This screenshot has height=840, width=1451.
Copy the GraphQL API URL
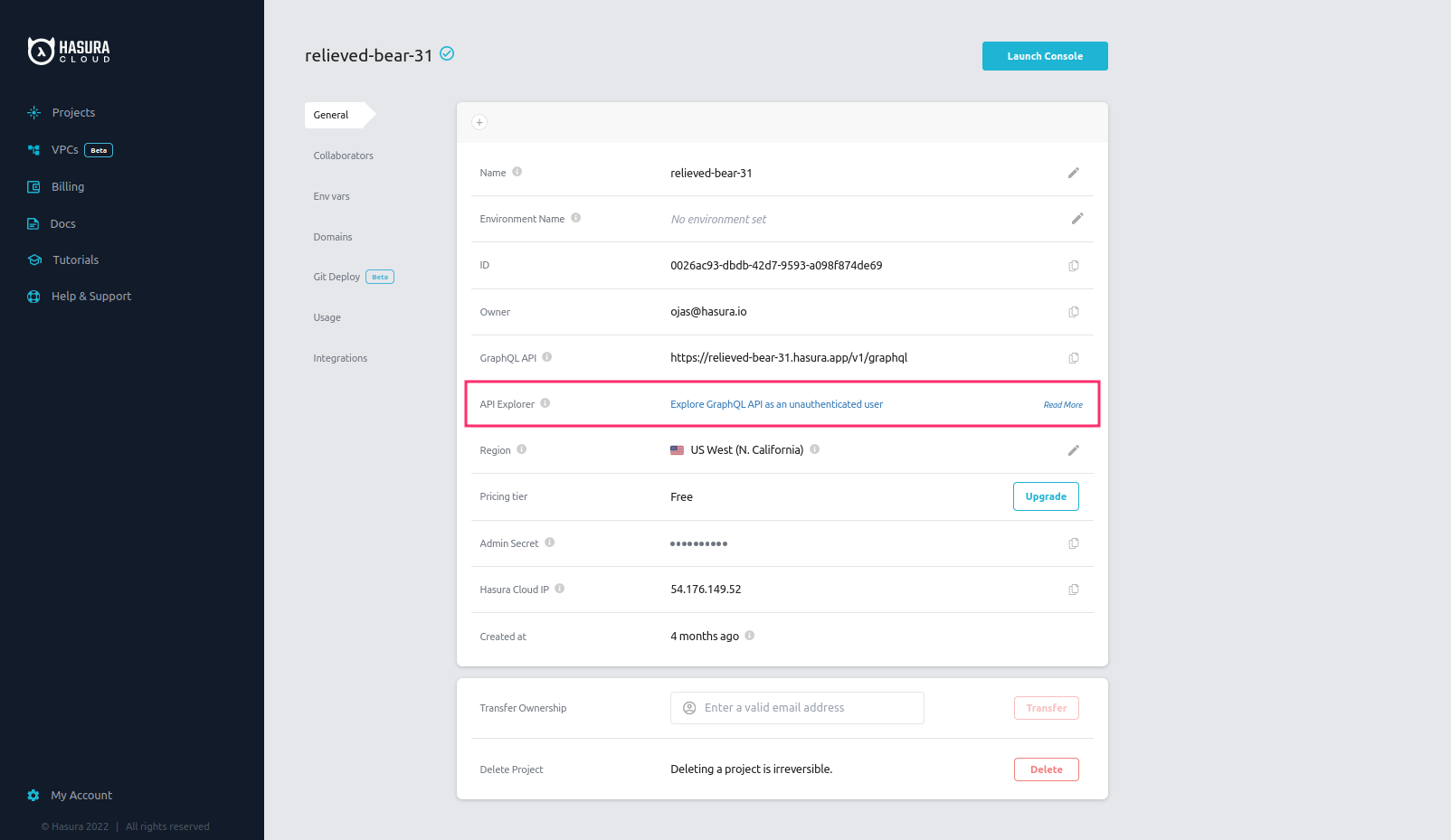pos(1074,357)
